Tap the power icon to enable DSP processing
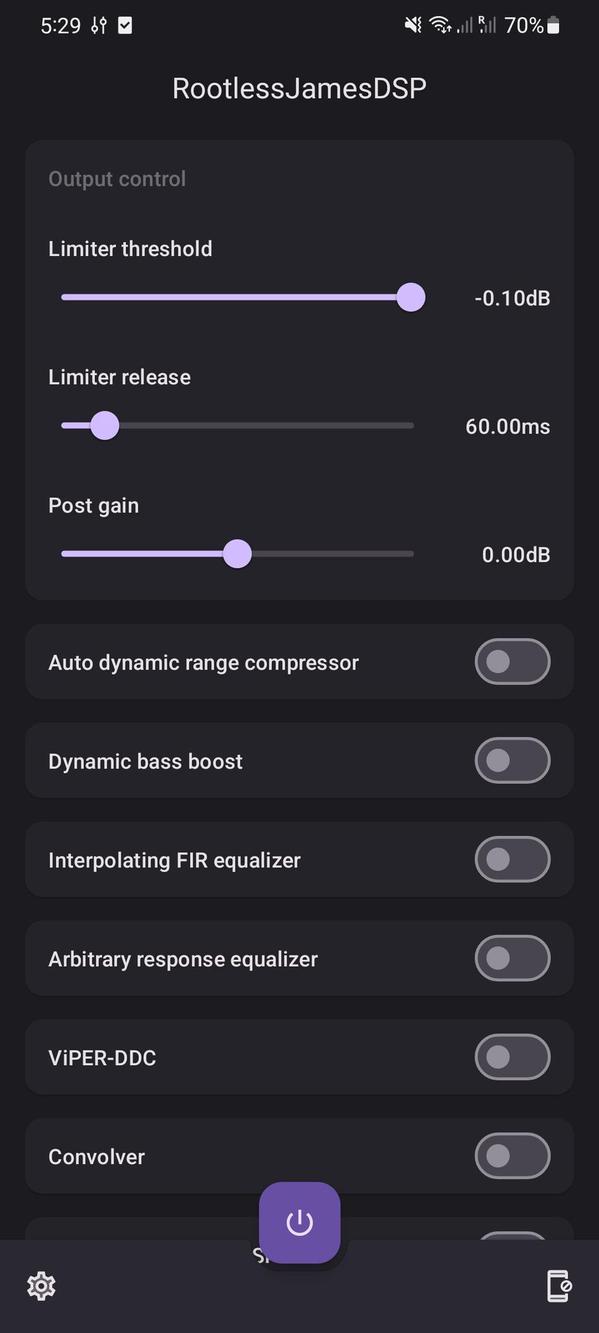599x1333 pixels. pyautogui.click(x=299, y=1222)
